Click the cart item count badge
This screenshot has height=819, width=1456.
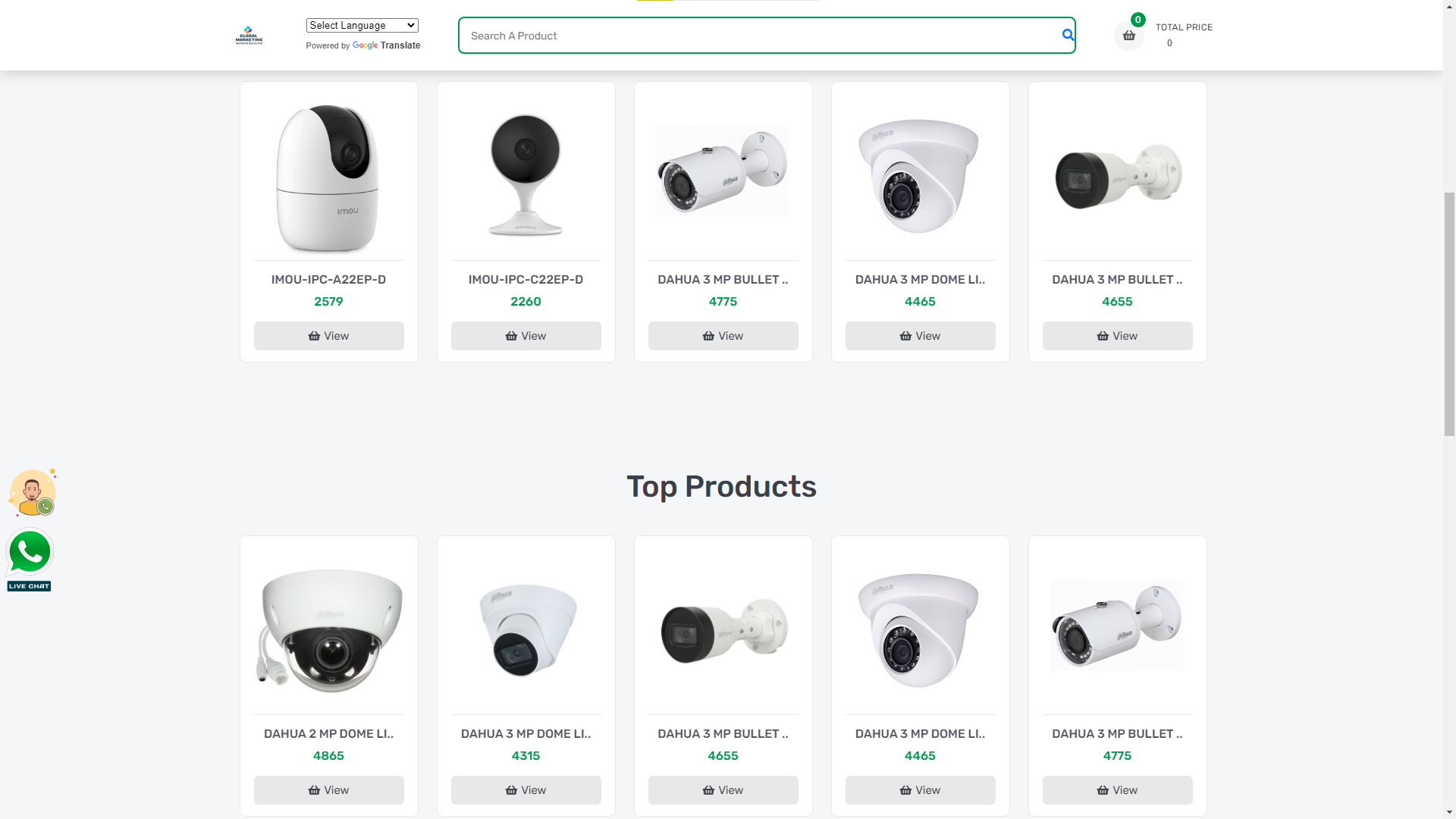1137,20
